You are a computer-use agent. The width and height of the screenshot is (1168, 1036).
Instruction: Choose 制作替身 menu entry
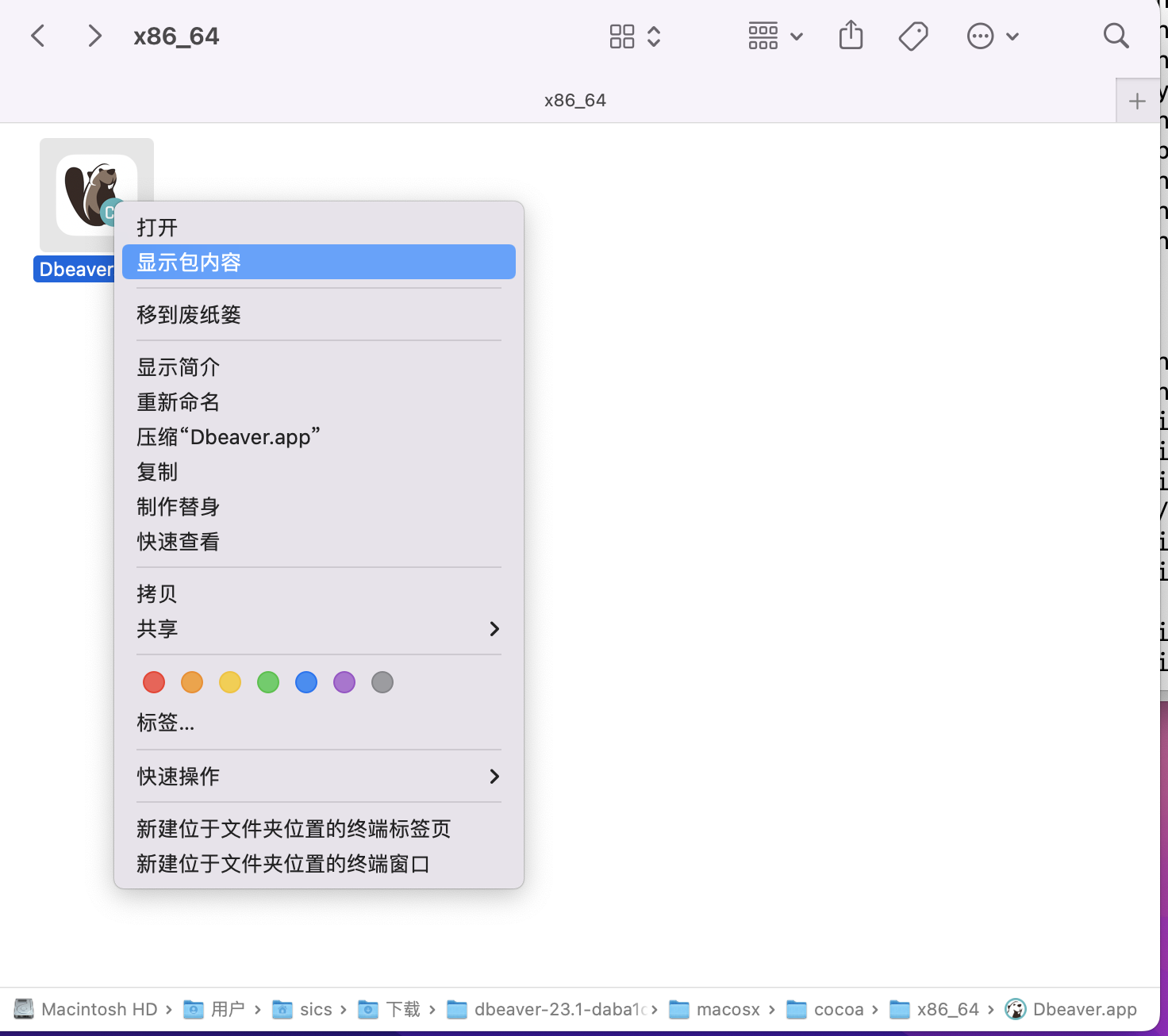point(319,507)
